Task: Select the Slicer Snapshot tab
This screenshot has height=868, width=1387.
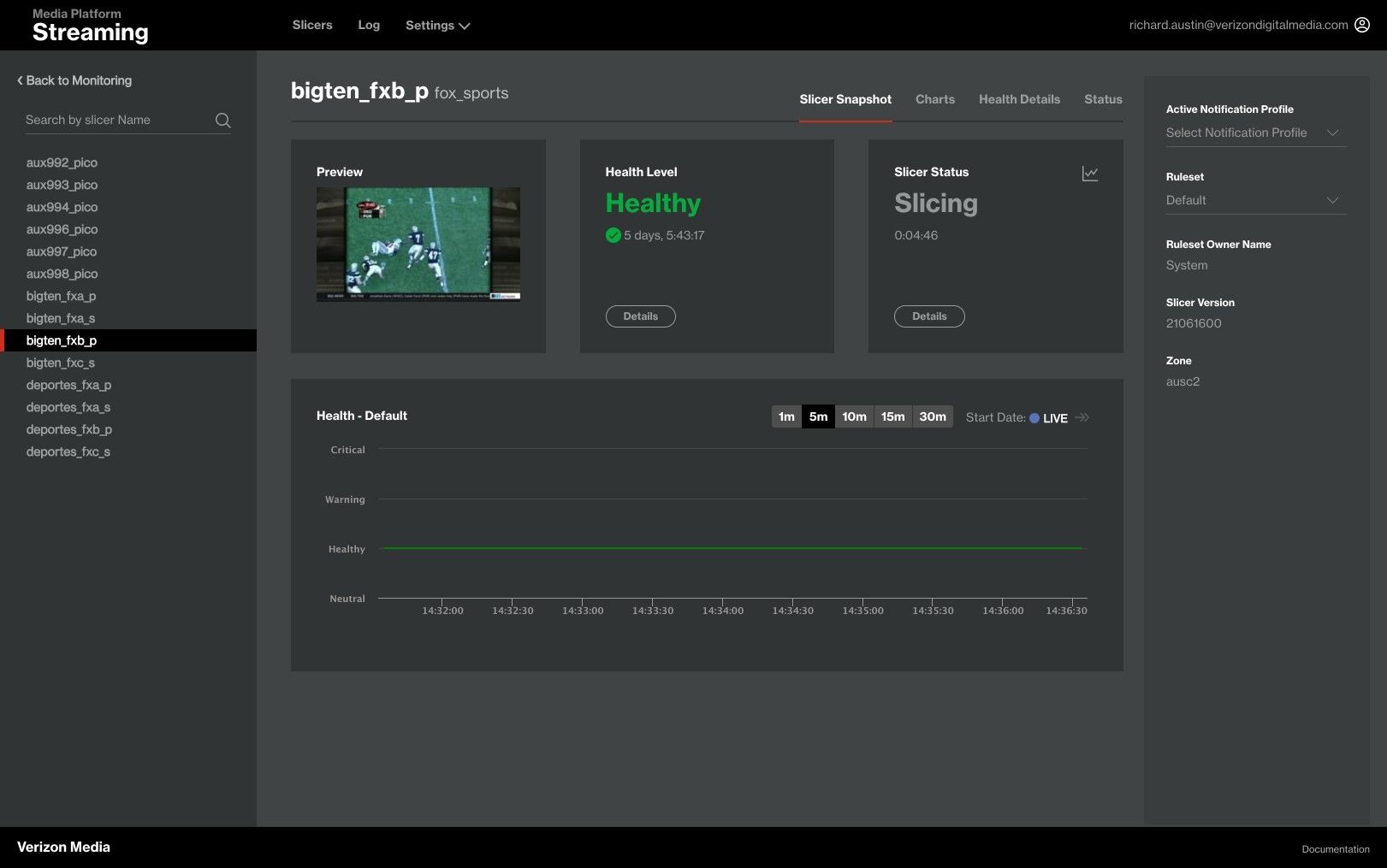Action: [845, 99]
